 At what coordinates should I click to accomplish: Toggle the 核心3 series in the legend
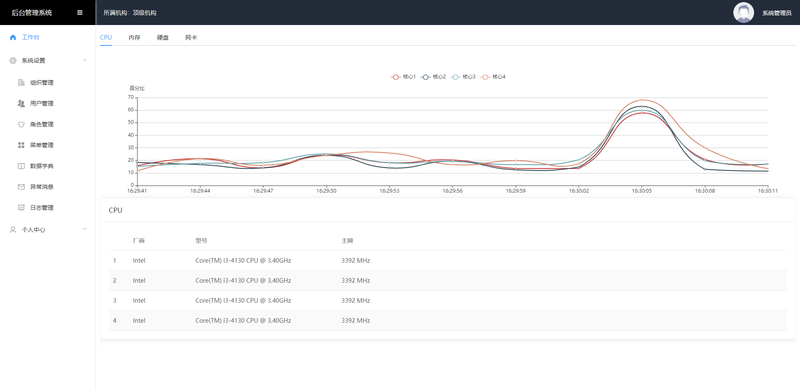(463, 77)
